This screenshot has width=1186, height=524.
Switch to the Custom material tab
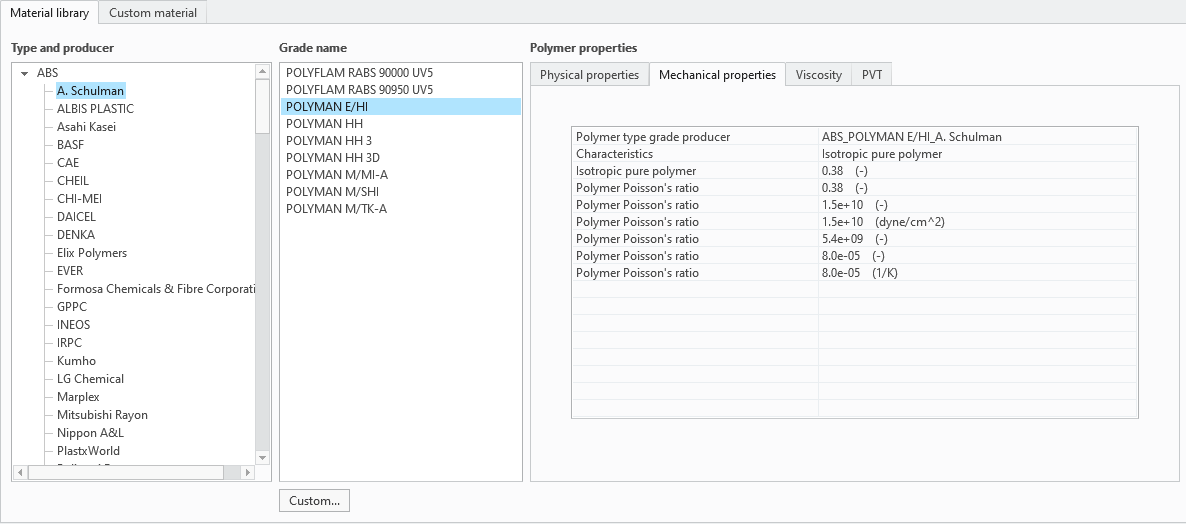click(153, 12)
